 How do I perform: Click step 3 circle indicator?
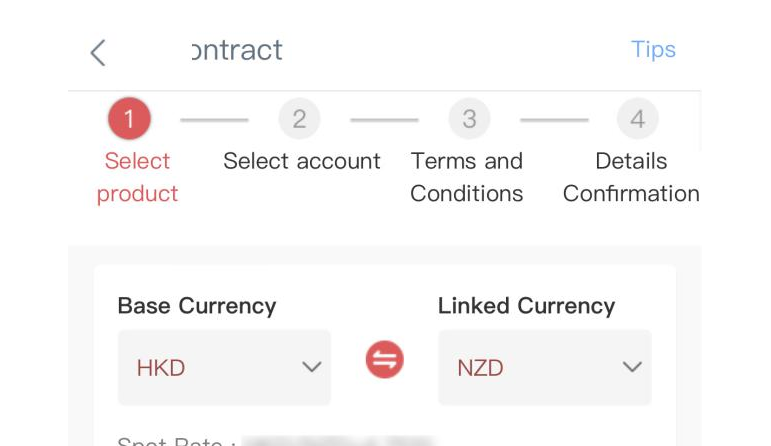pos(469,119)
